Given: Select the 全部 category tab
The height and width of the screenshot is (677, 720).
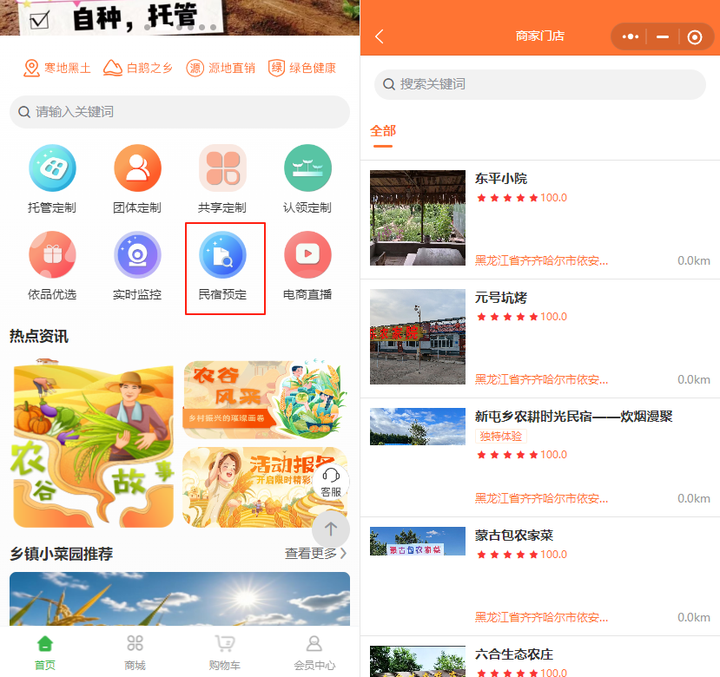Looking at the screenshot, I should [383, 131].
